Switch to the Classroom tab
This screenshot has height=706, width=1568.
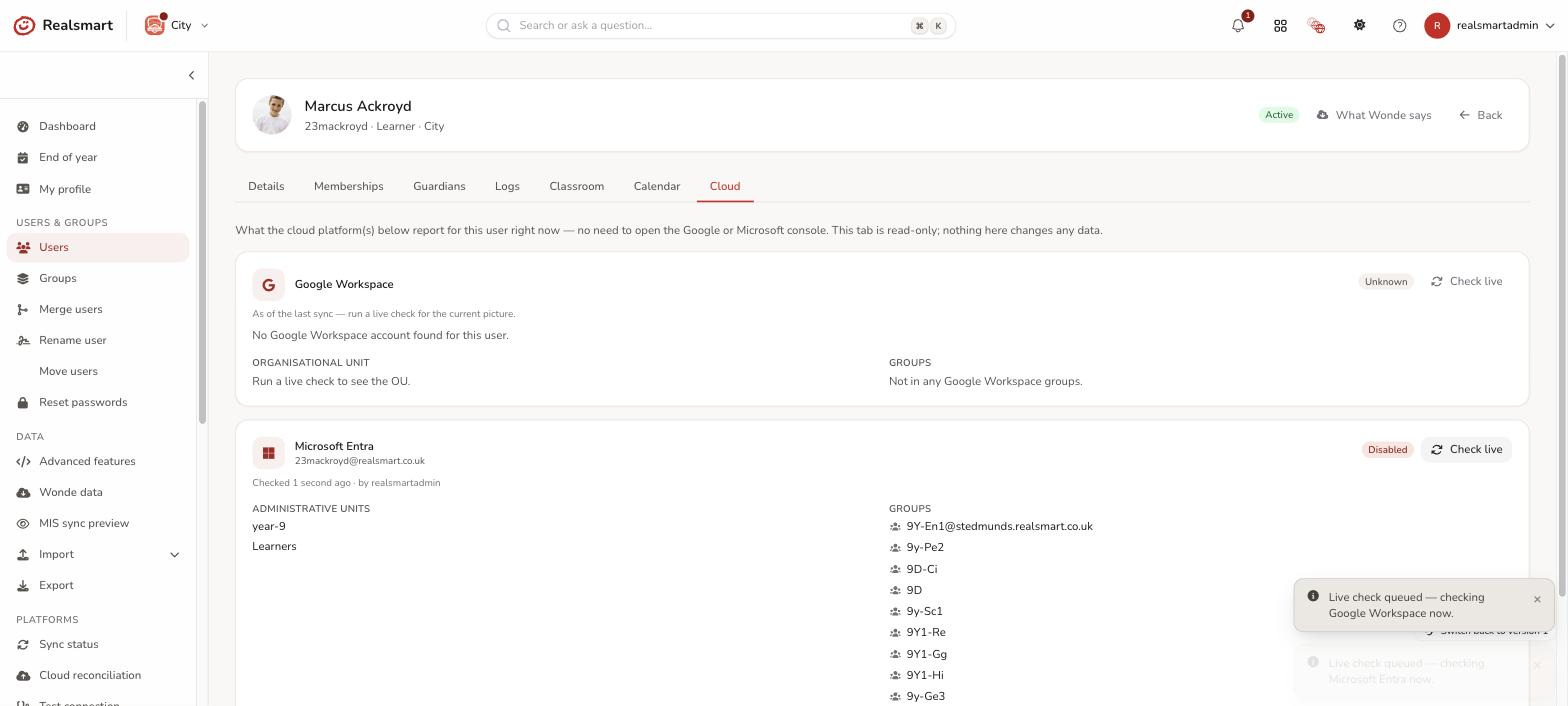click(576, 186)
